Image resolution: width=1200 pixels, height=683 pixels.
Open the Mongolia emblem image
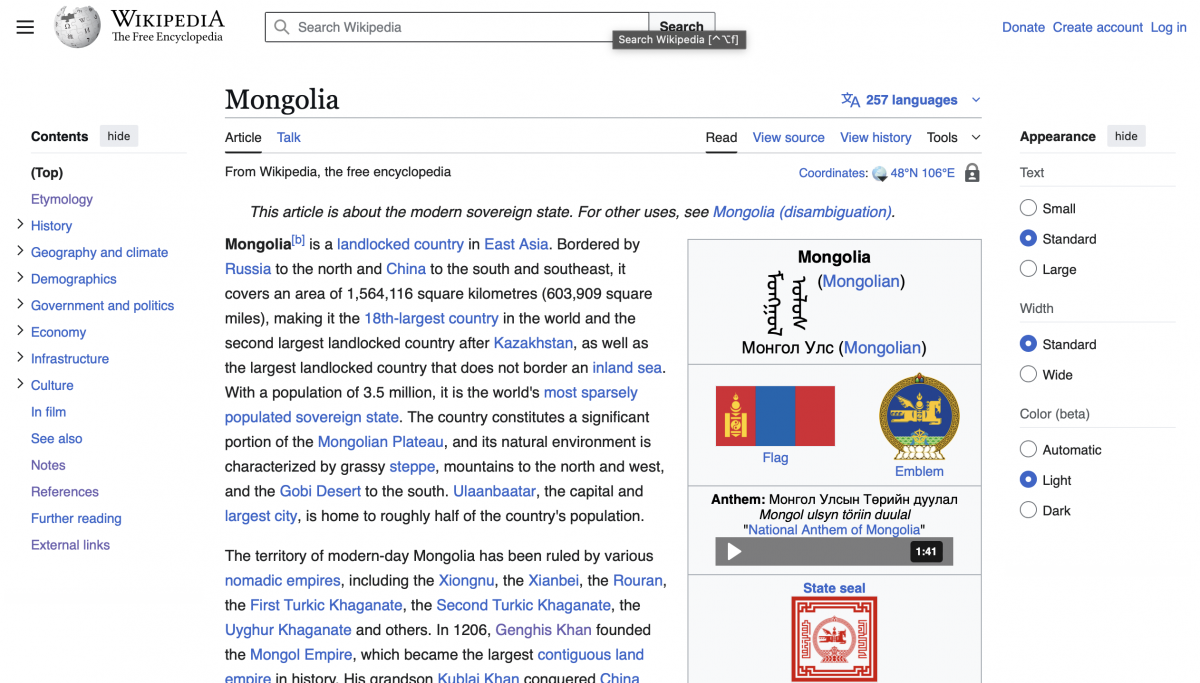919,417
